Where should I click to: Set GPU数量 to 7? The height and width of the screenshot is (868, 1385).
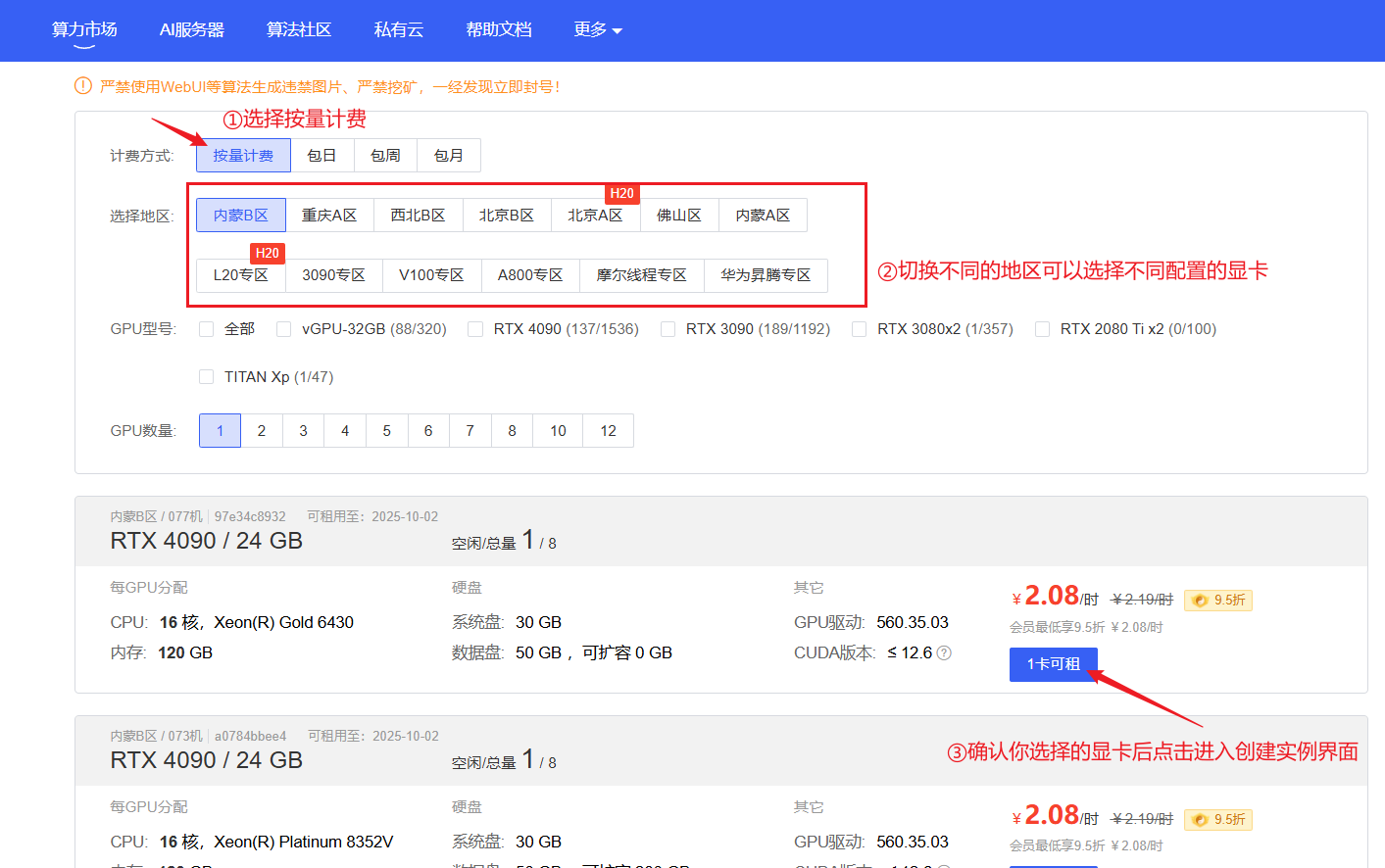pos(470,431)
